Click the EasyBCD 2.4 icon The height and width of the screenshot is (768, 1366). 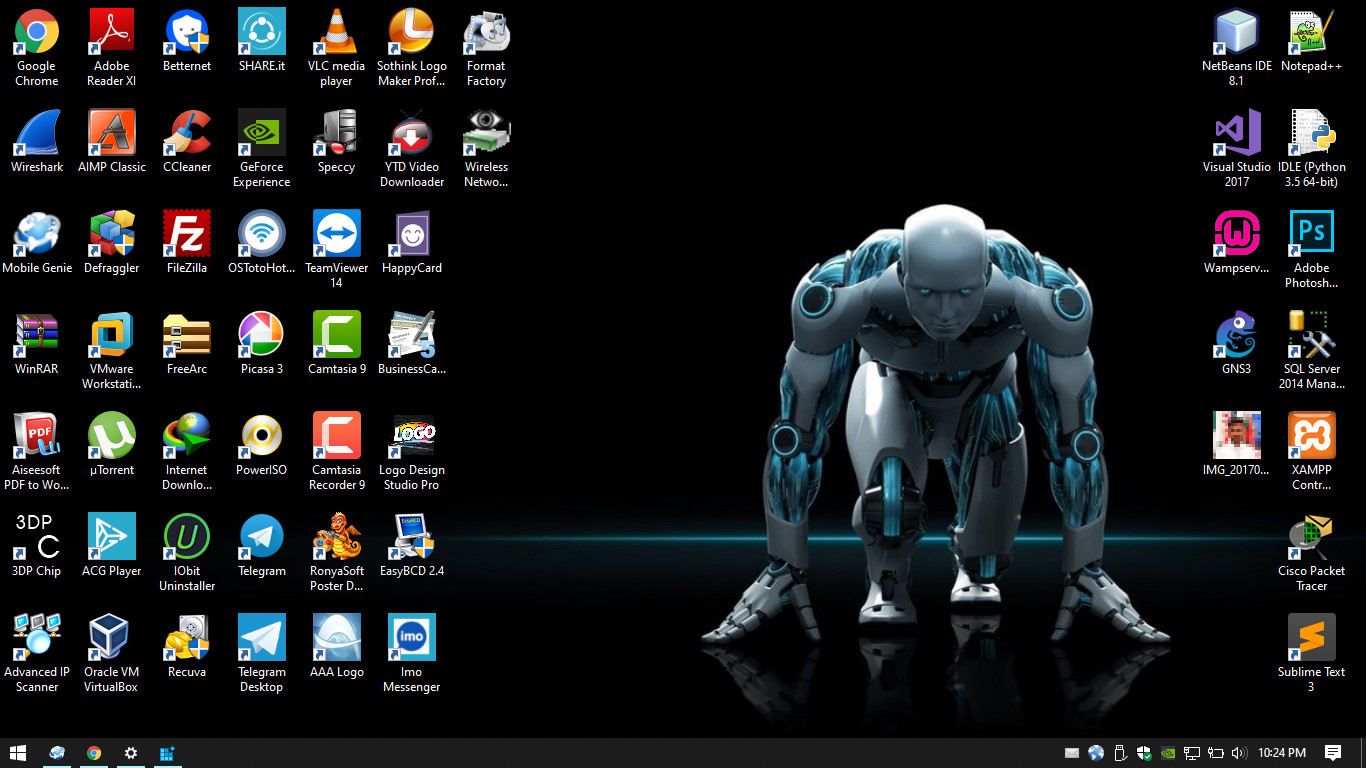point(412,537)
